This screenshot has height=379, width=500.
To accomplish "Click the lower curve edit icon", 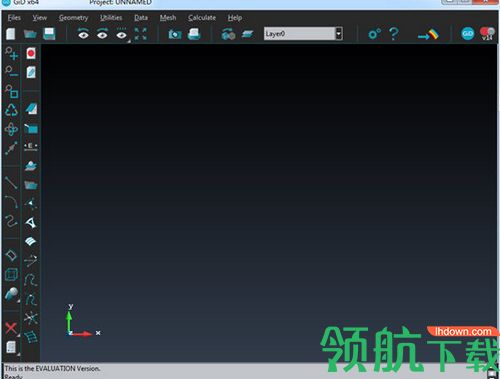I will click(31, 299).
